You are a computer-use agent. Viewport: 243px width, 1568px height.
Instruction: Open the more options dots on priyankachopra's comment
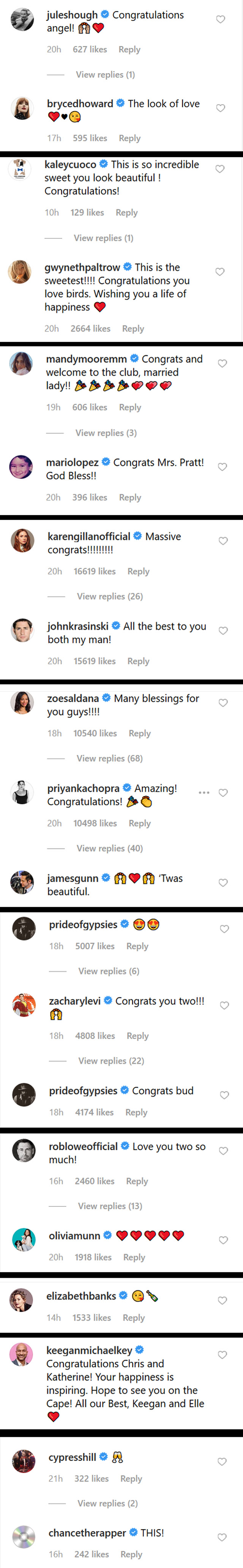click(204, 792)
